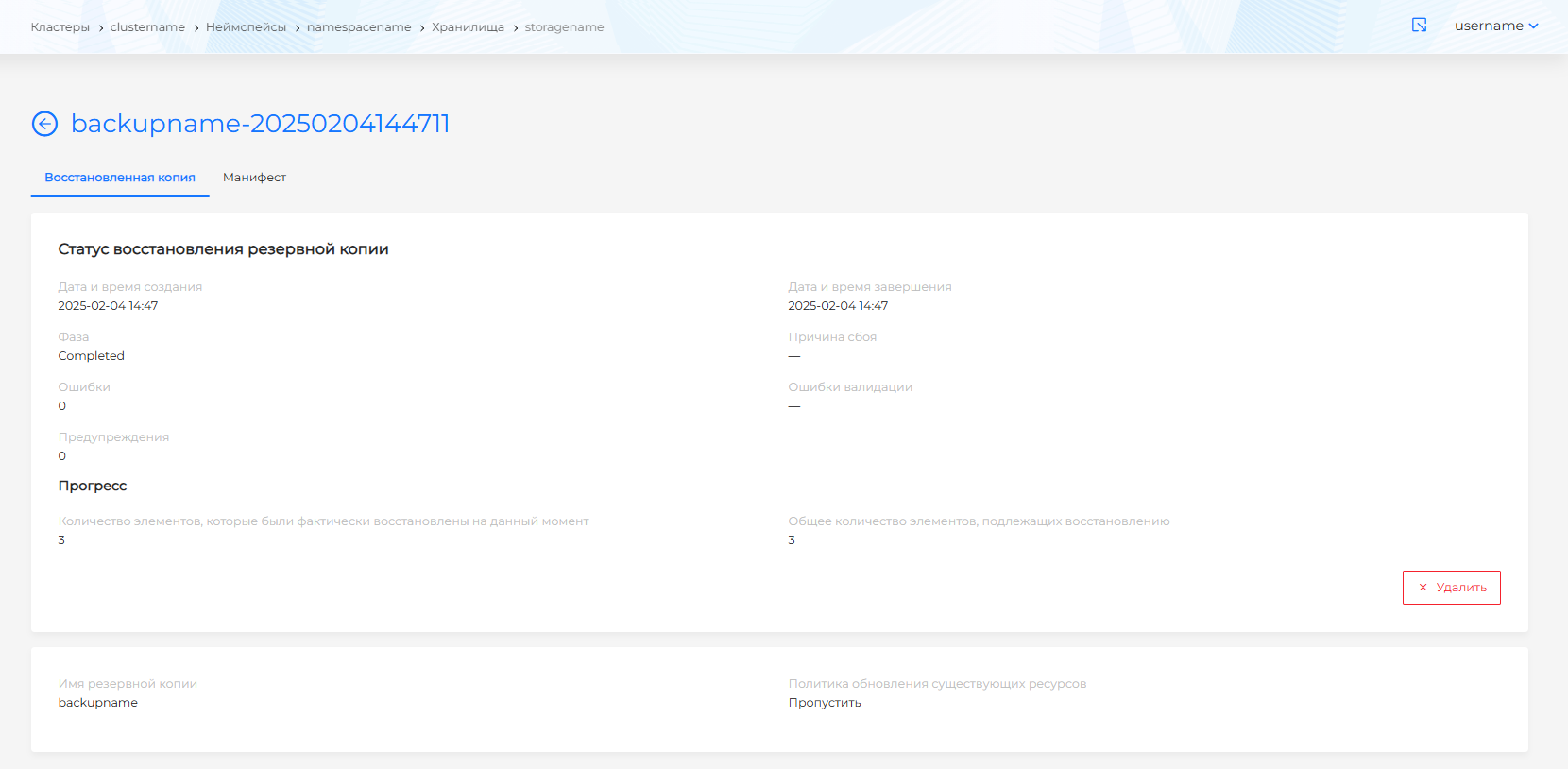
Task: Click the Completed phase value
Action: tap(91, 356)
